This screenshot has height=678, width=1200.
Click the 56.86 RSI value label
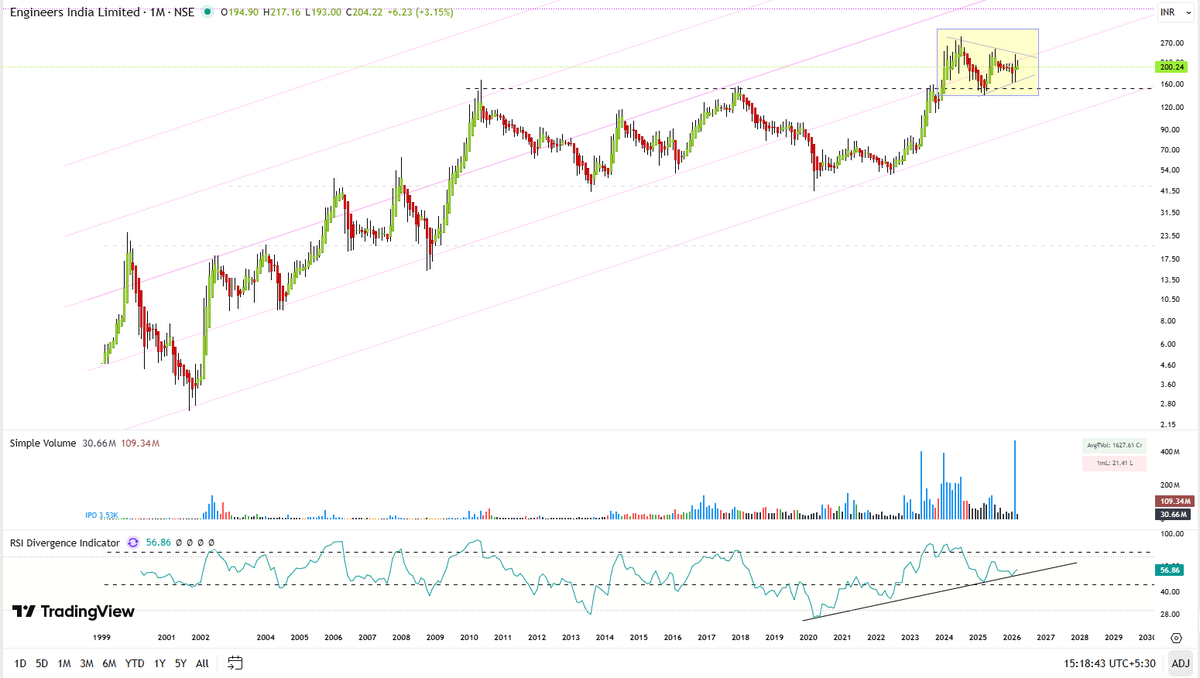tap(1169, 569)
